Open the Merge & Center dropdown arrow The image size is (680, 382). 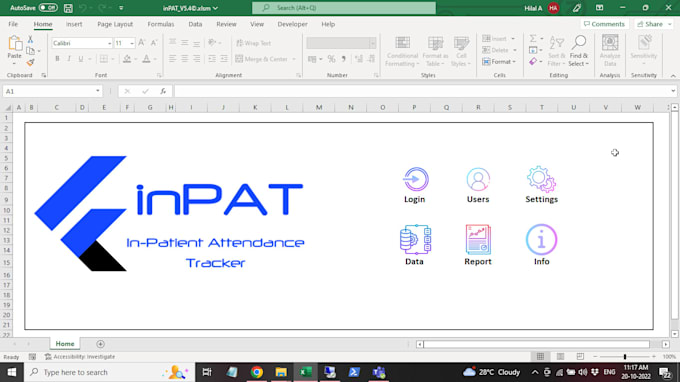click(x=294, y=59)
